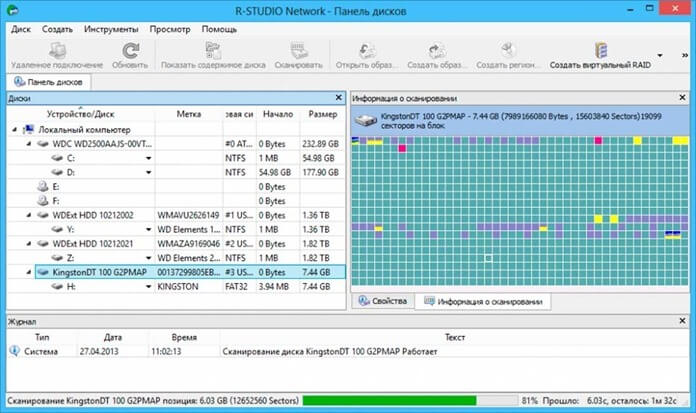696x413 pixels.
Task: Click the optical drive E: icon
Action: (43, 187)
